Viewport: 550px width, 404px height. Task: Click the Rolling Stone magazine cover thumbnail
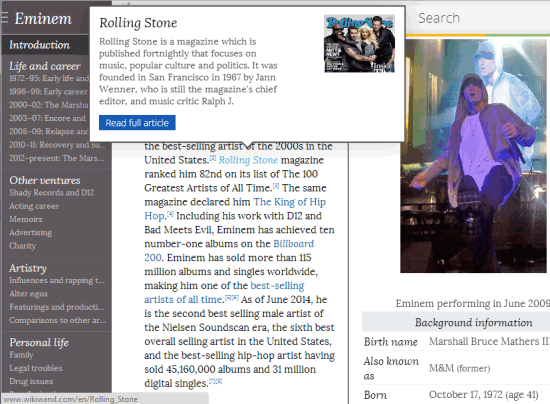click(x=359, y=43)
